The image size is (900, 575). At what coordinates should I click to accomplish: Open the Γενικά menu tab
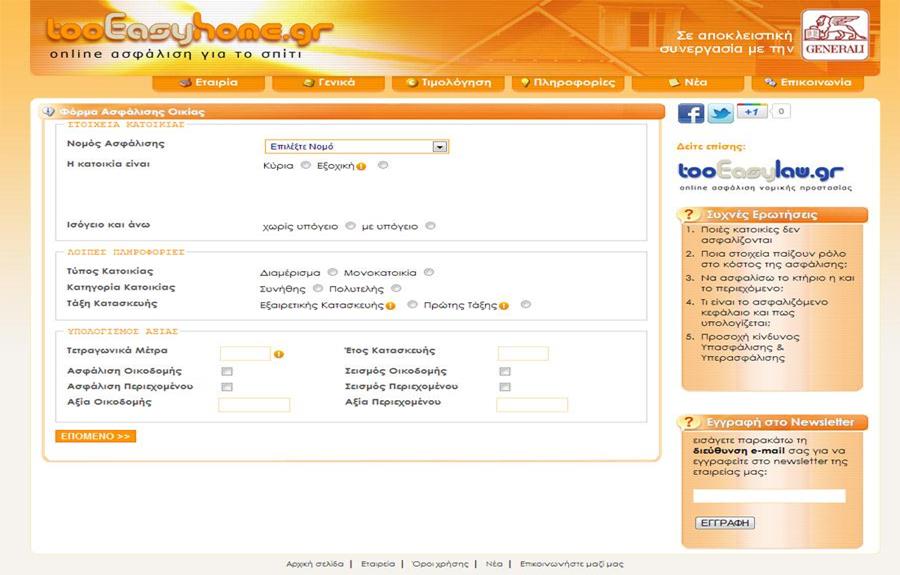coord(328,83)
